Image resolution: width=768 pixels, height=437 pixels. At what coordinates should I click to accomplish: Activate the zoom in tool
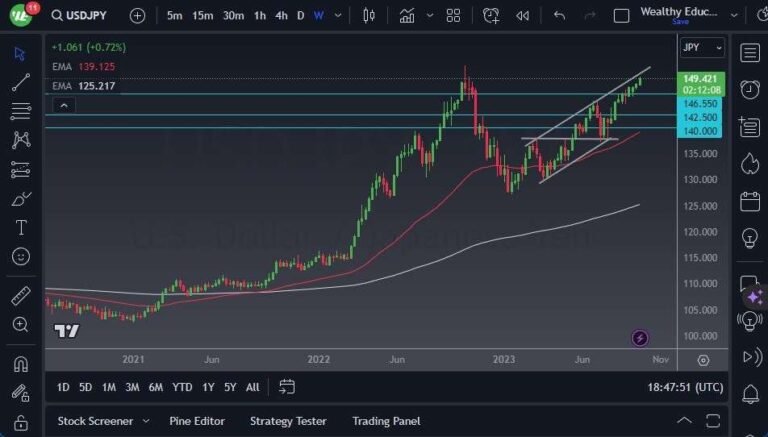point(20,324)
